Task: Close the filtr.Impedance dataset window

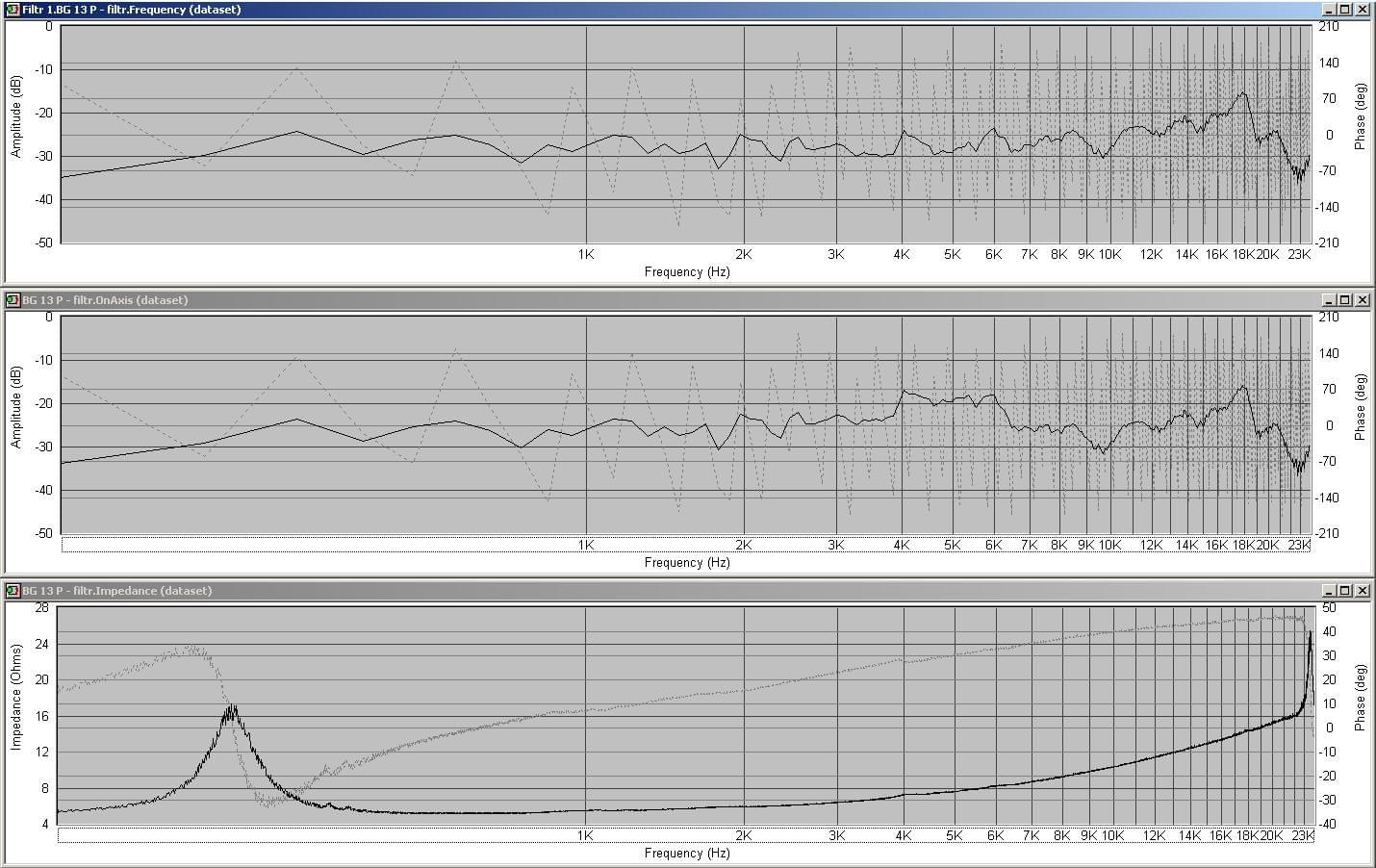Action: pos(1362,591)
